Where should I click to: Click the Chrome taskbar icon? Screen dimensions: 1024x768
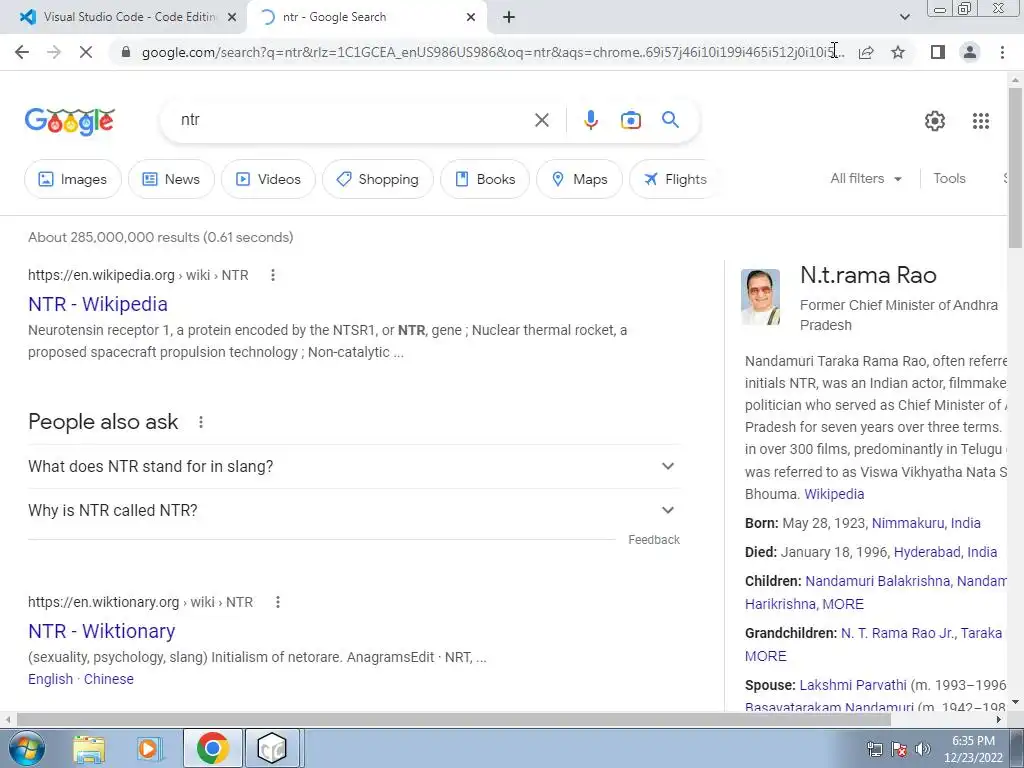[212, 748]
